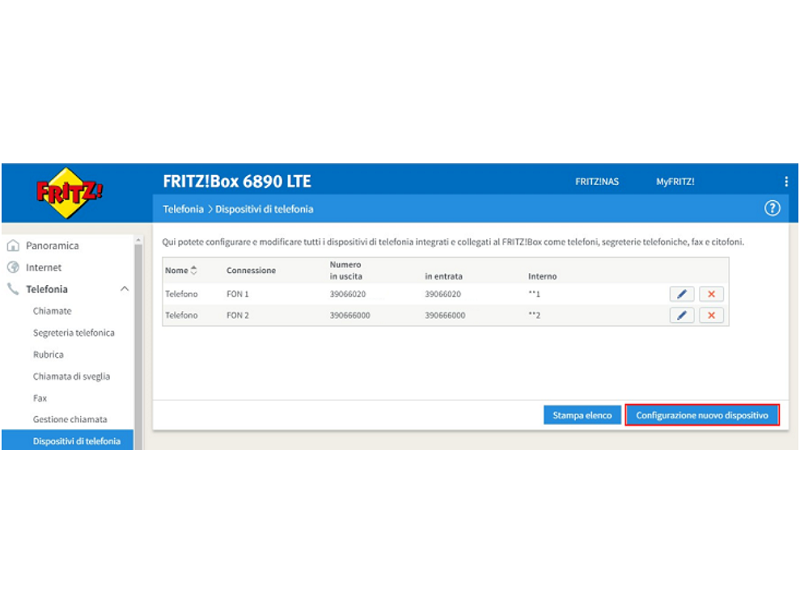The image size is (800, 600).
Task: Open Rubrica page
Action: (48, 355)
